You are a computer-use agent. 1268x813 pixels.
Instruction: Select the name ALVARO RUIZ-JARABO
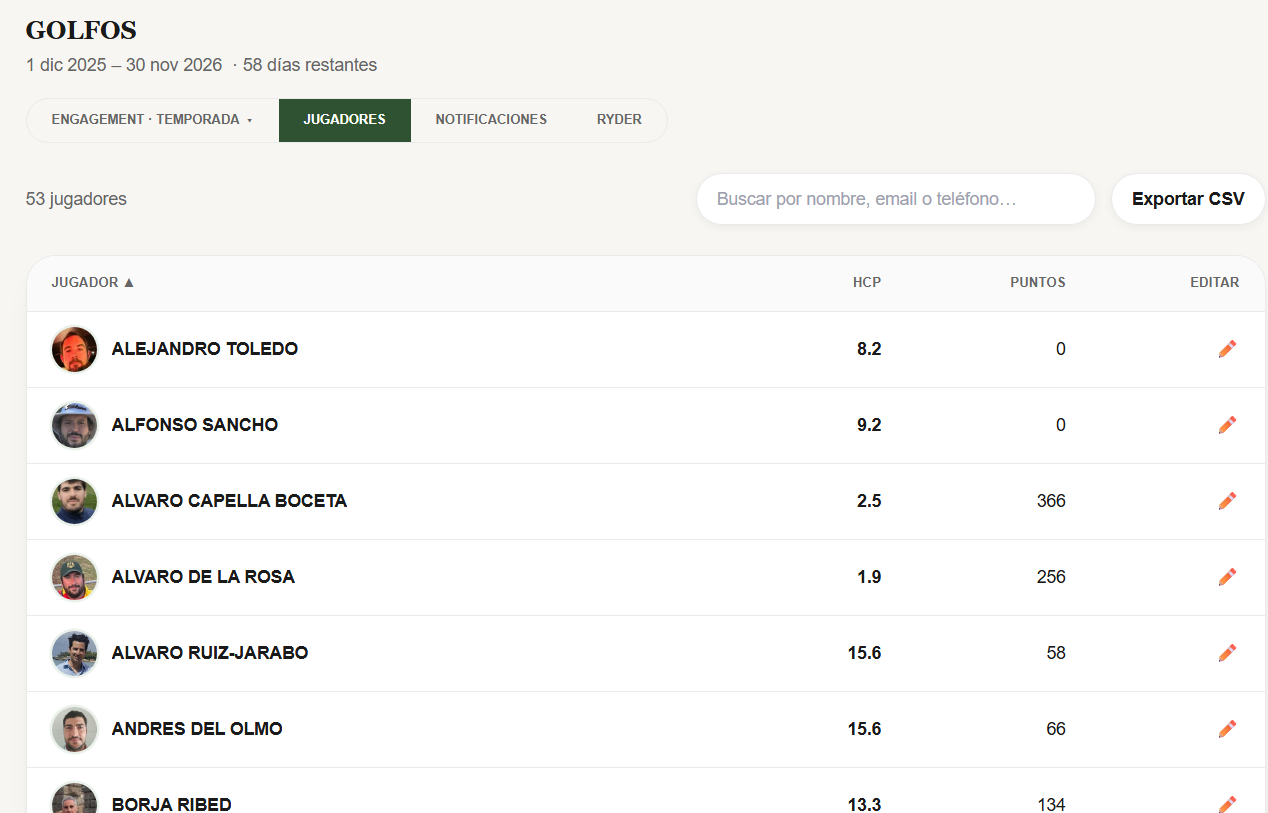[210, 653]
